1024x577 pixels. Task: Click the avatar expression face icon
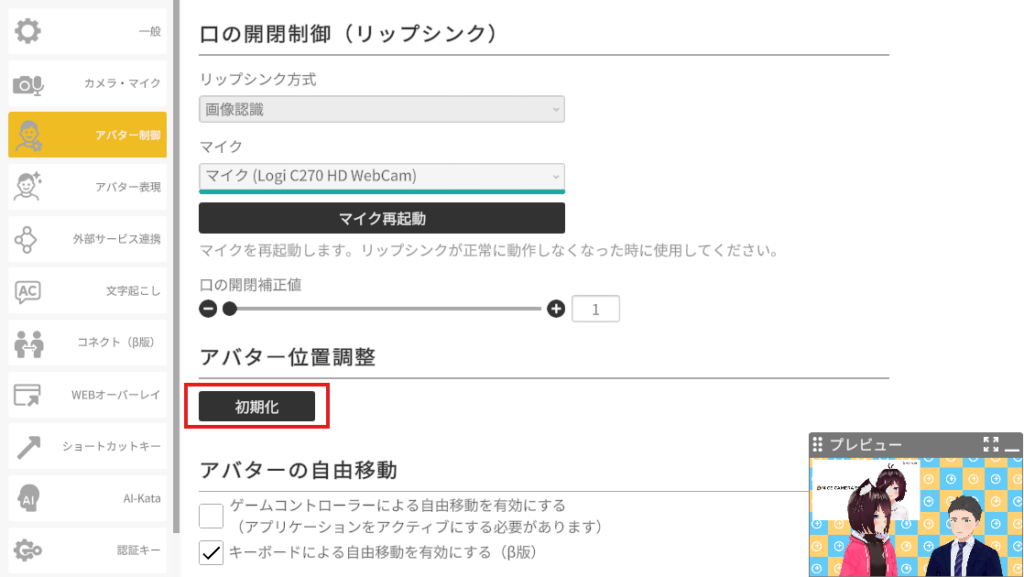pyautogui.click(x=28, y=187)
